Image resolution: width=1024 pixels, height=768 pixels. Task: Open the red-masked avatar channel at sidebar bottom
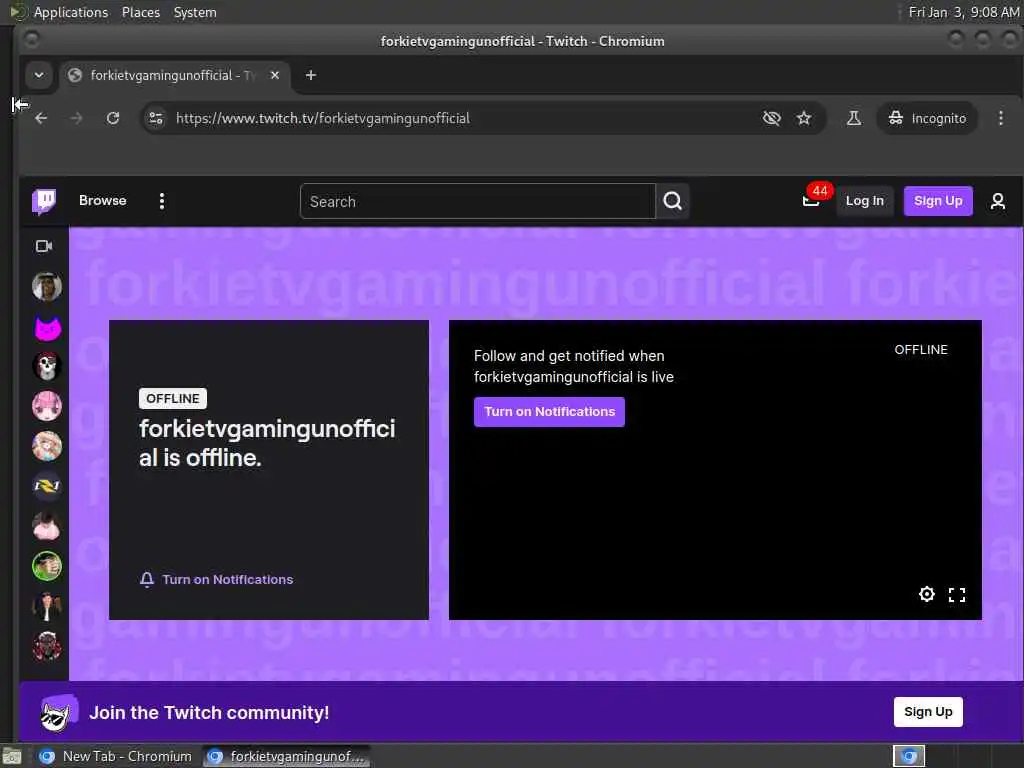pos(47,646)
